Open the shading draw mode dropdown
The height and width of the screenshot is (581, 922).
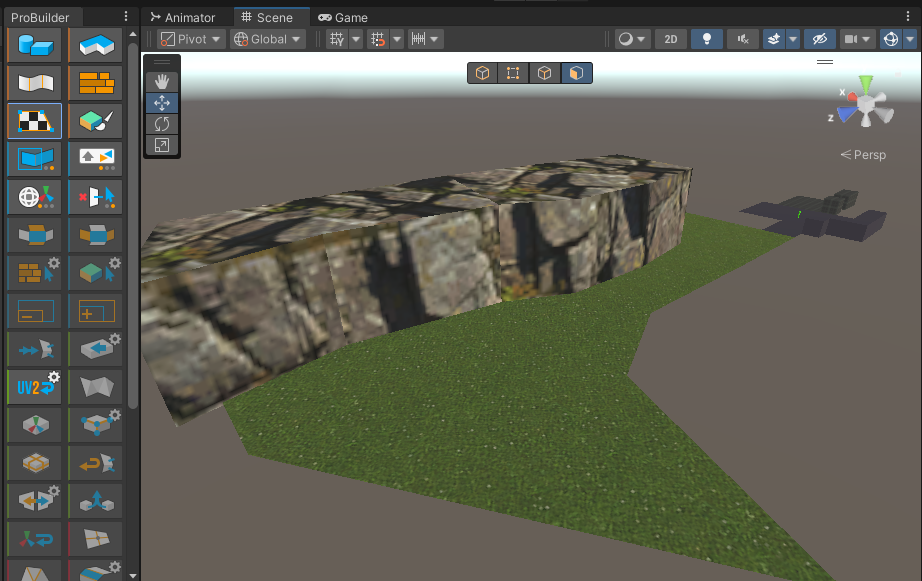[x=632, y=39]
